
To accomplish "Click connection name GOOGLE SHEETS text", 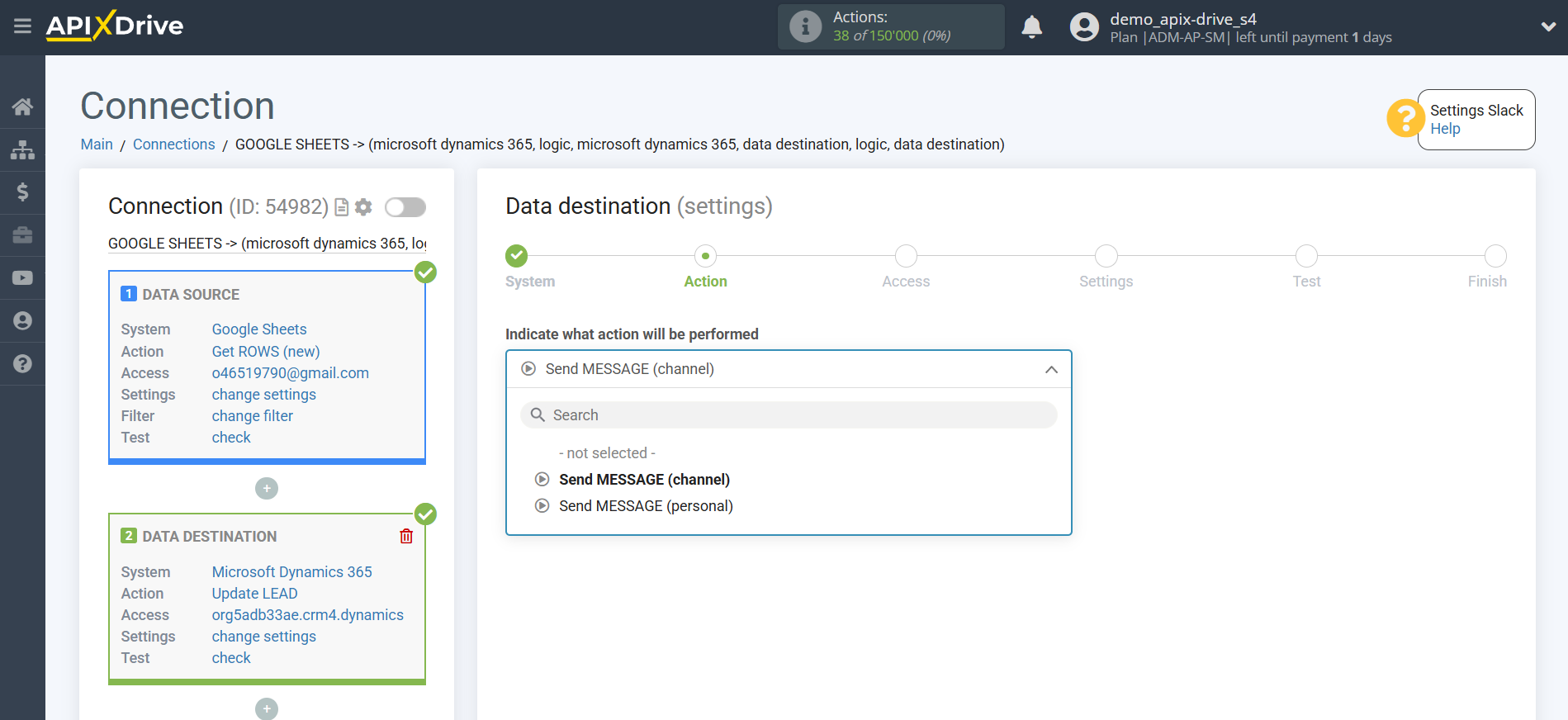I will pyautogui.click(x=268, y=244).
